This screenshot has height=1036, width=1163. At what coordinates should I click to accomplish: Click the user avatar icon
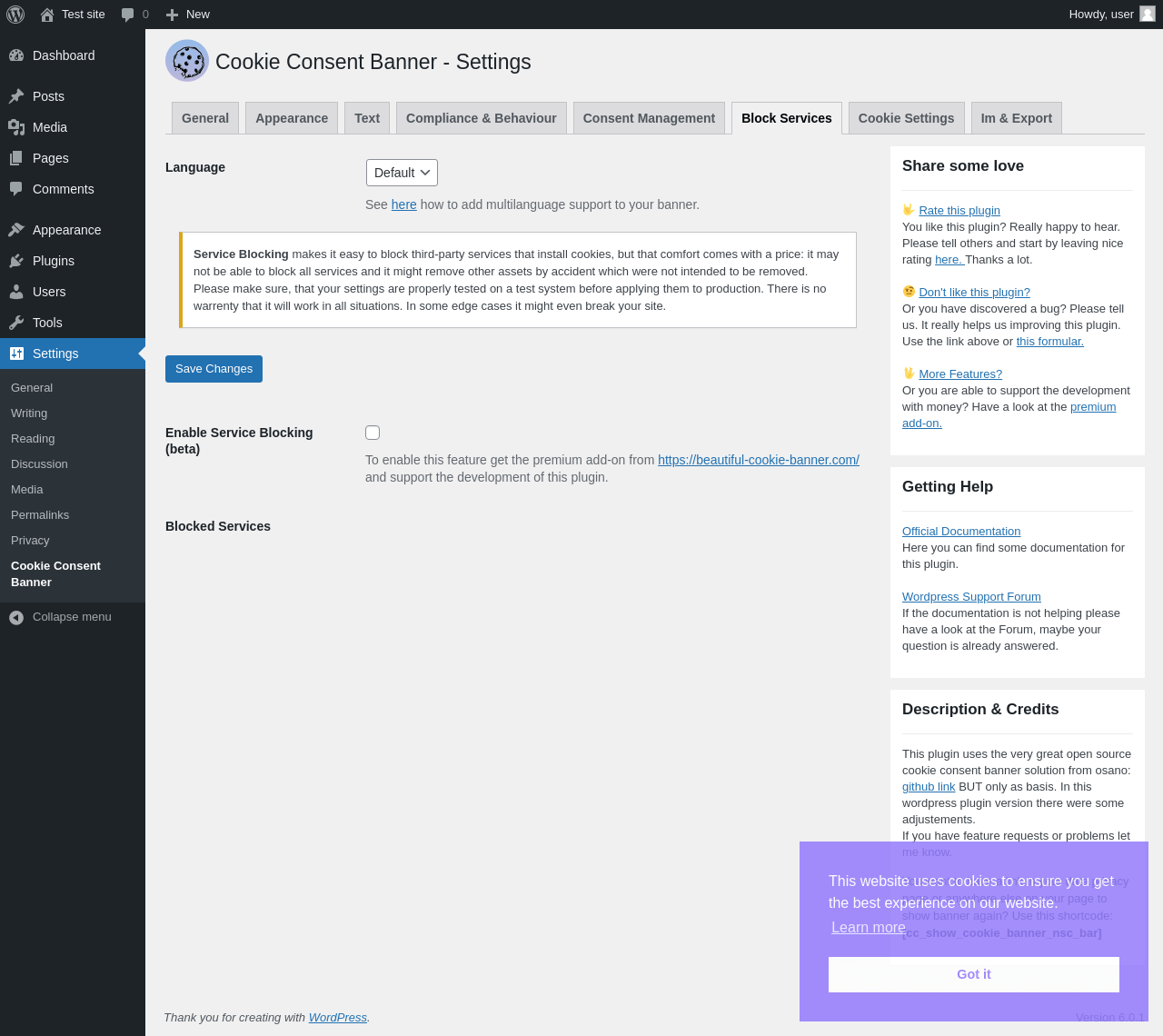pyautogui.click(x=1148, y=14)
